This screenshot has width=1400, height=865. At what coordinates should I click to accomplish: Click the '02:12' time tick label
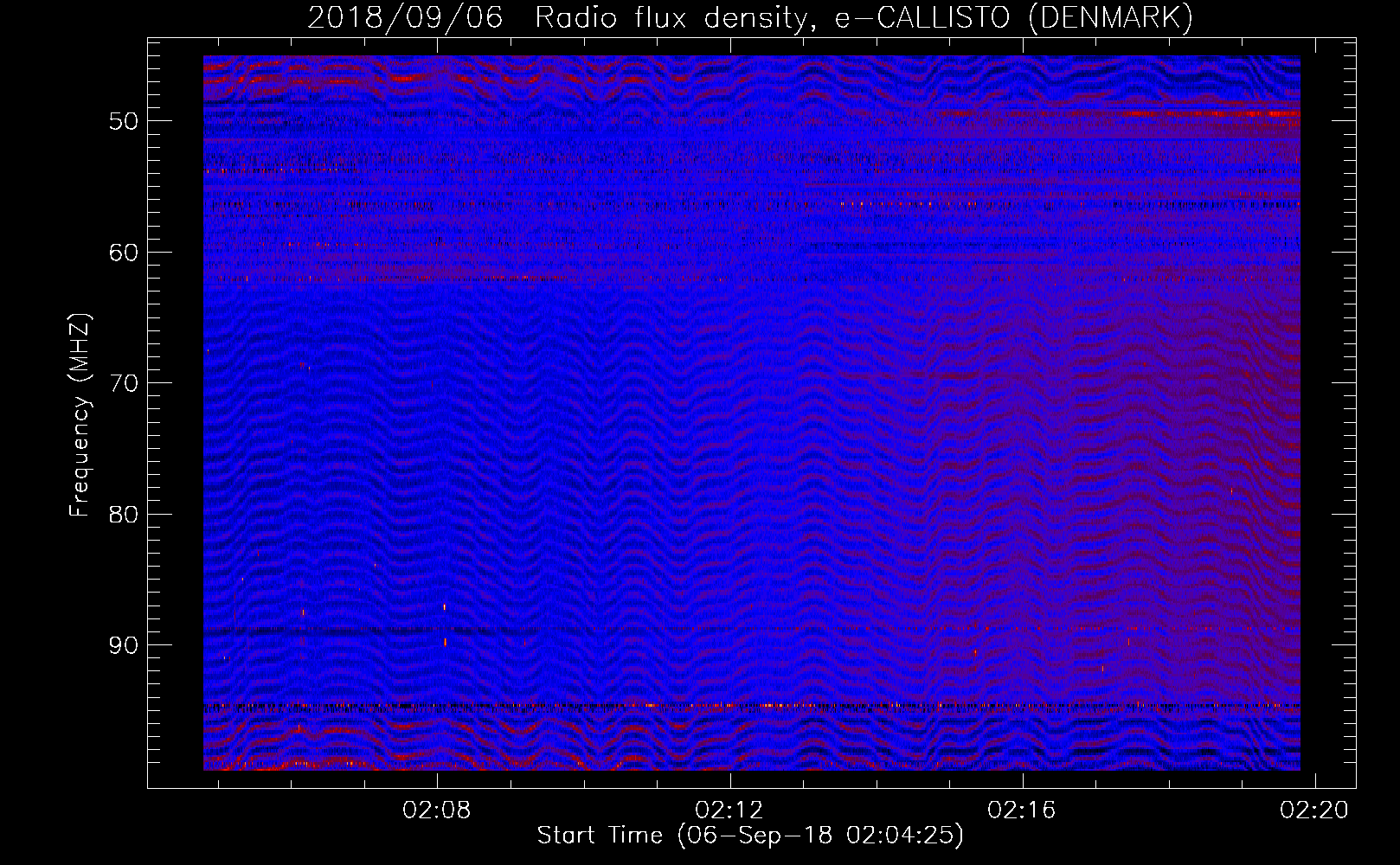(729, 811)
